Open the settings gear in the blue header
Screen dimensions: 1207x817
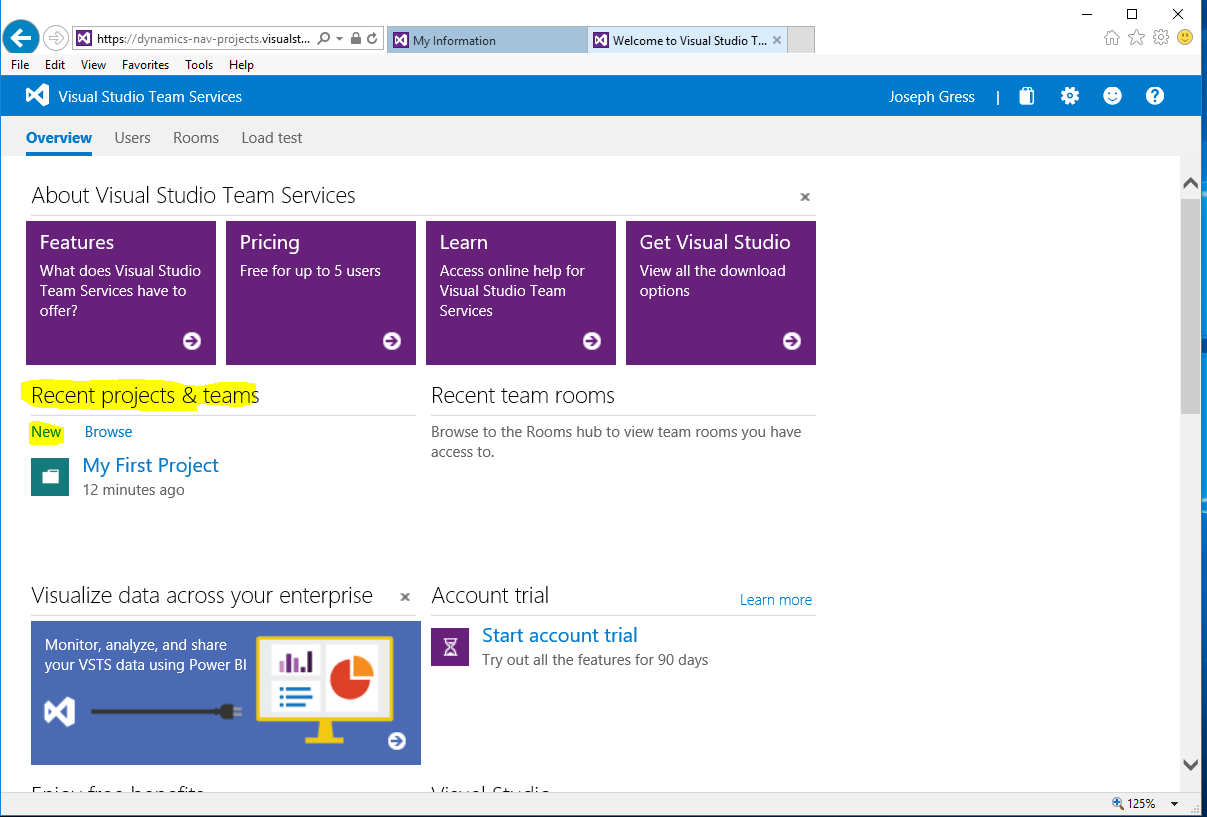point(1069,95)
